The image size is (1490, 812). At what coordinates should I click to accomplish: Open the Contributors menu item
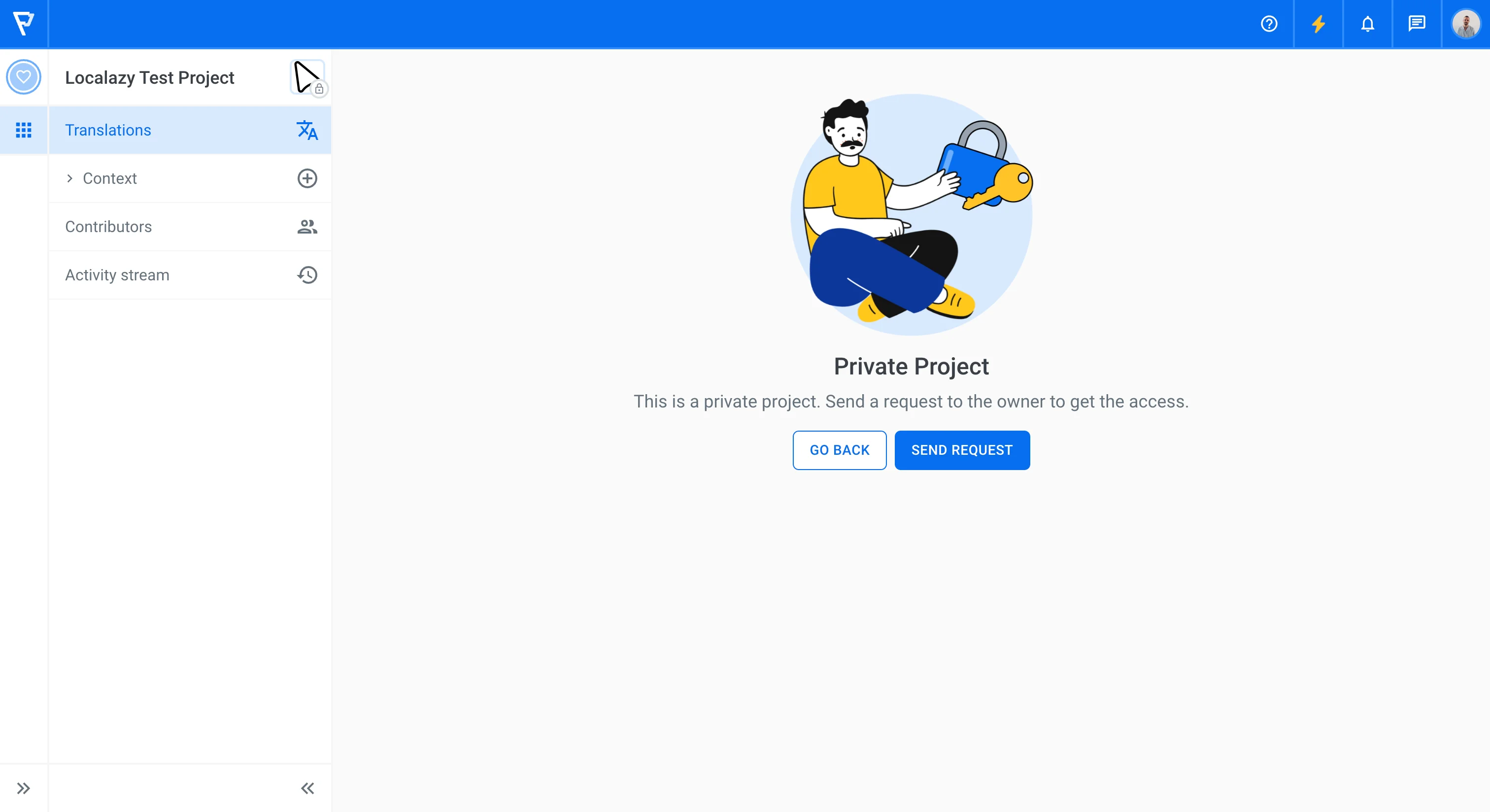pos(190,227)
